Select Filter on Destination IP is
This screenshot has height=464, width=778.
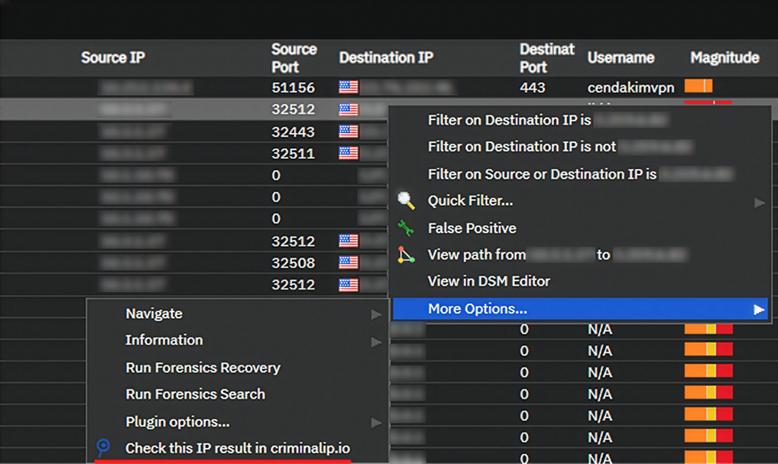click(x=510, y=120)
